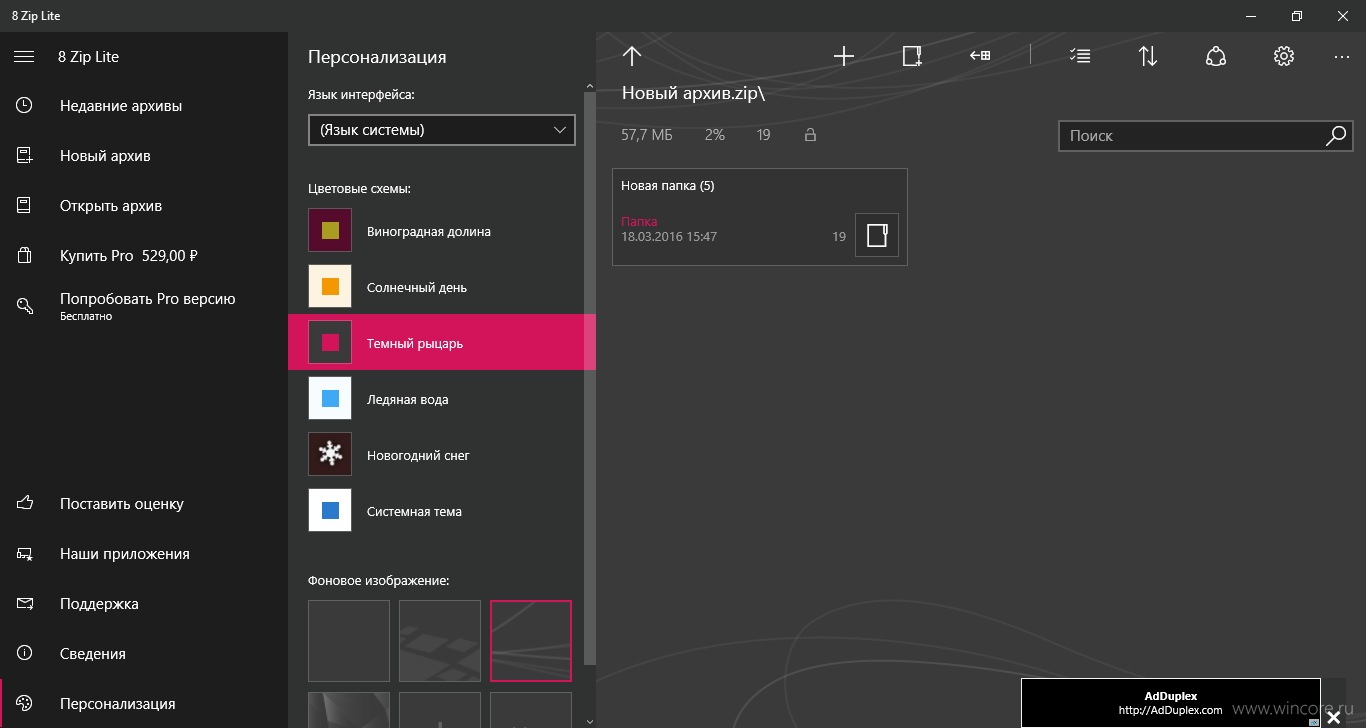Choose Солнечный день color scheme
1366x728 pixels.
tap(441, 288)
